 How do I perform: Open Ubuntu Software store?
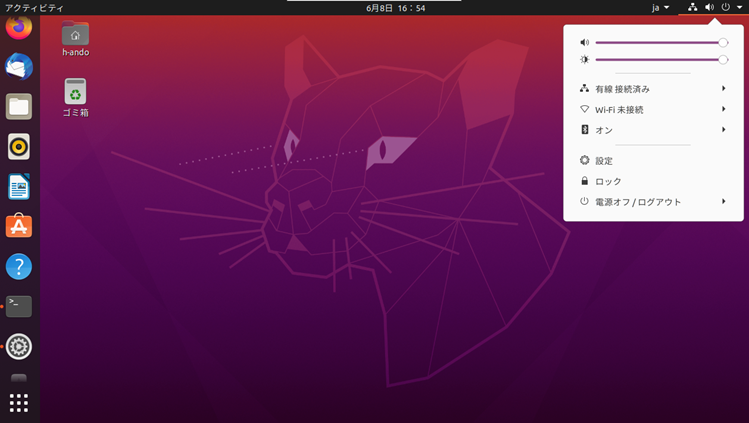(x=19, y=226)
